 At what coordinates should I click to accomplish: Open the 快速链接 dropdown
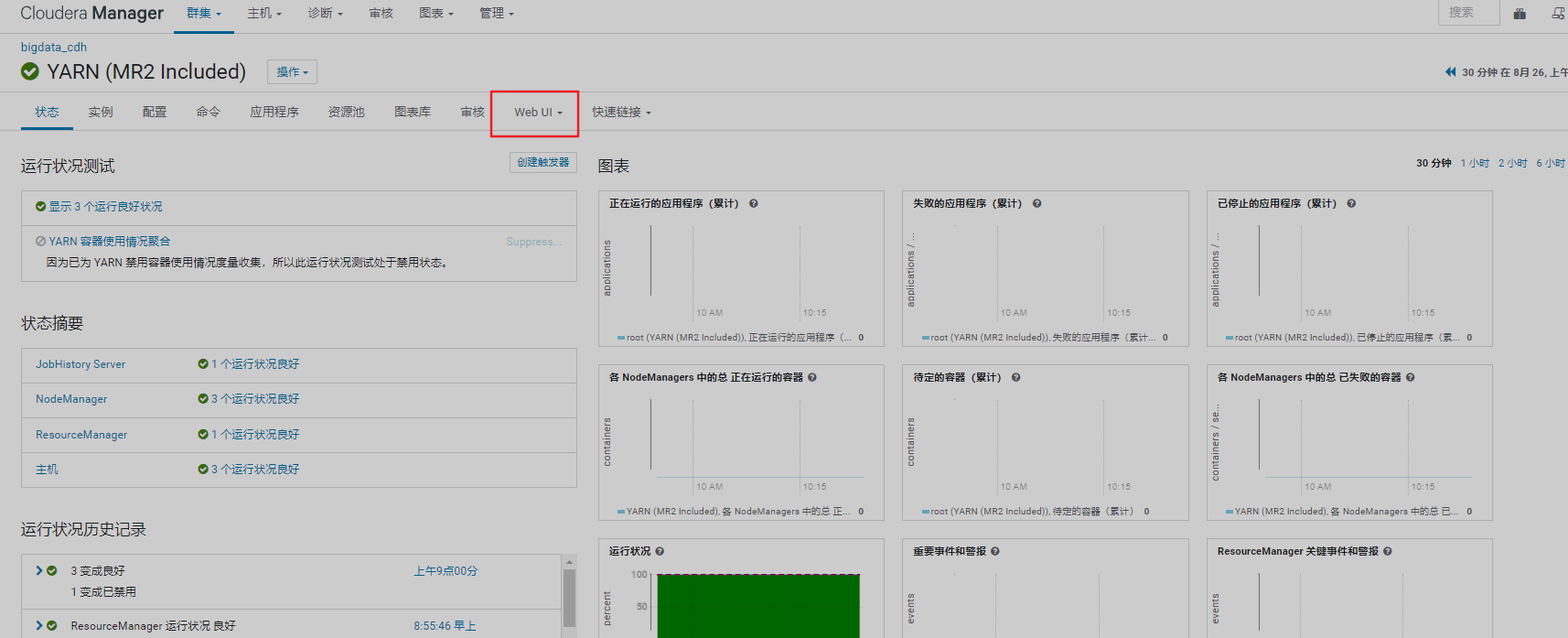click(x=621, y=113)
